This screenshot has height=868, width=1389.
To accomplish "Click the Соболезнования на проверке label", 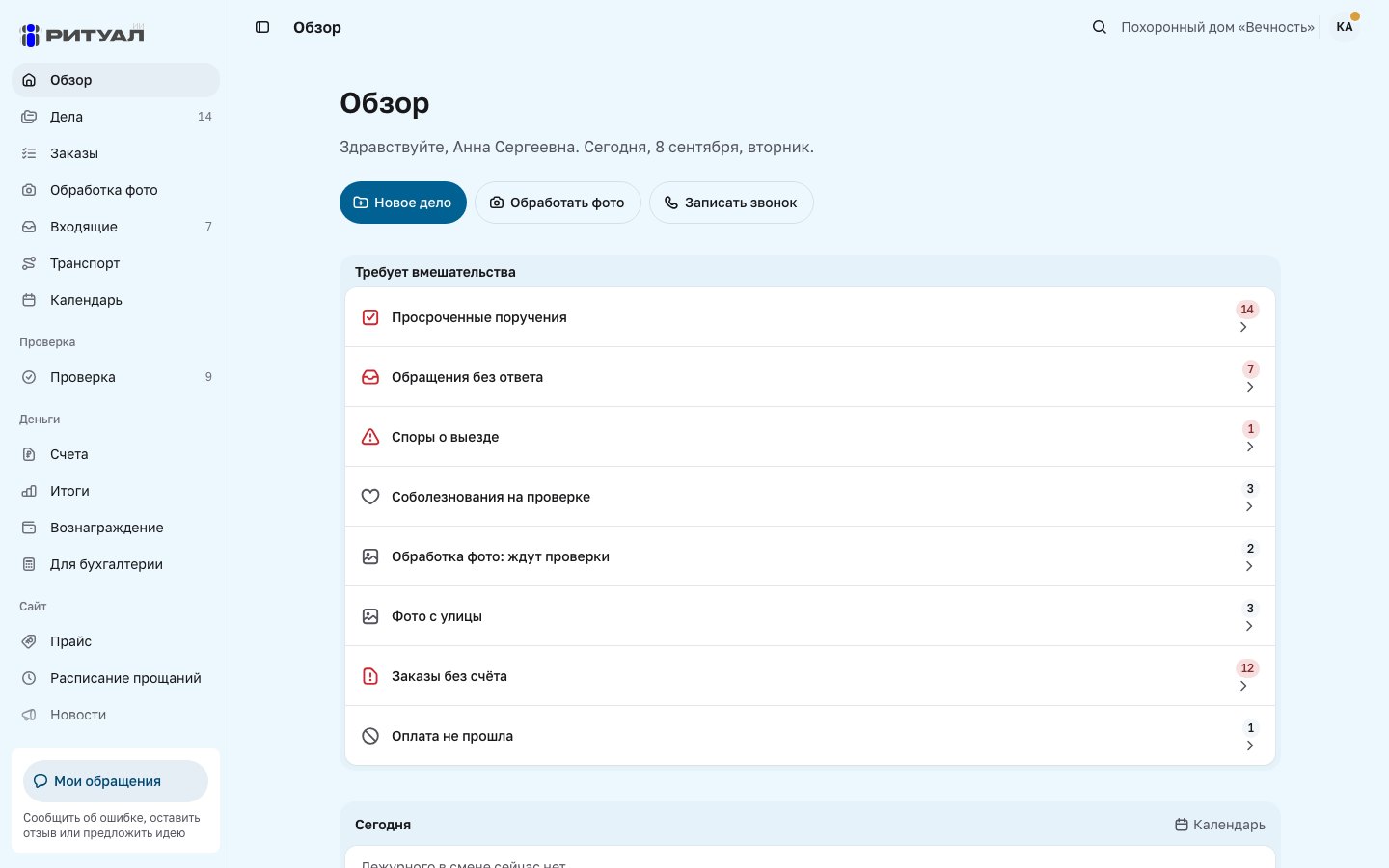I will [x=491, y=497].
